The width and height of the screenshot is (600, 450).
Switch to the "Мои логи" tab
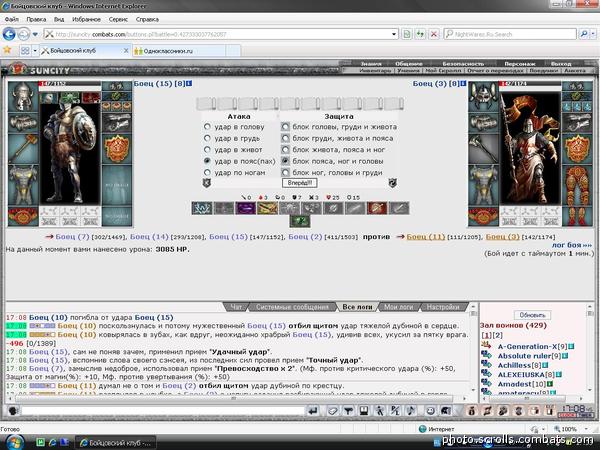click(x=398, y=307)
